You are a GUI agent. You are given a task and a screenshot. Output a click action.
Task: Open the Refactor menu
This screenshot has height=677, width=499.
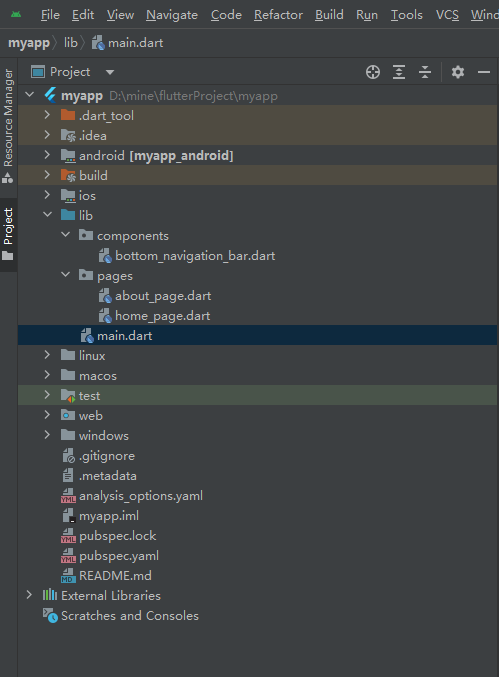pos(278,15)
